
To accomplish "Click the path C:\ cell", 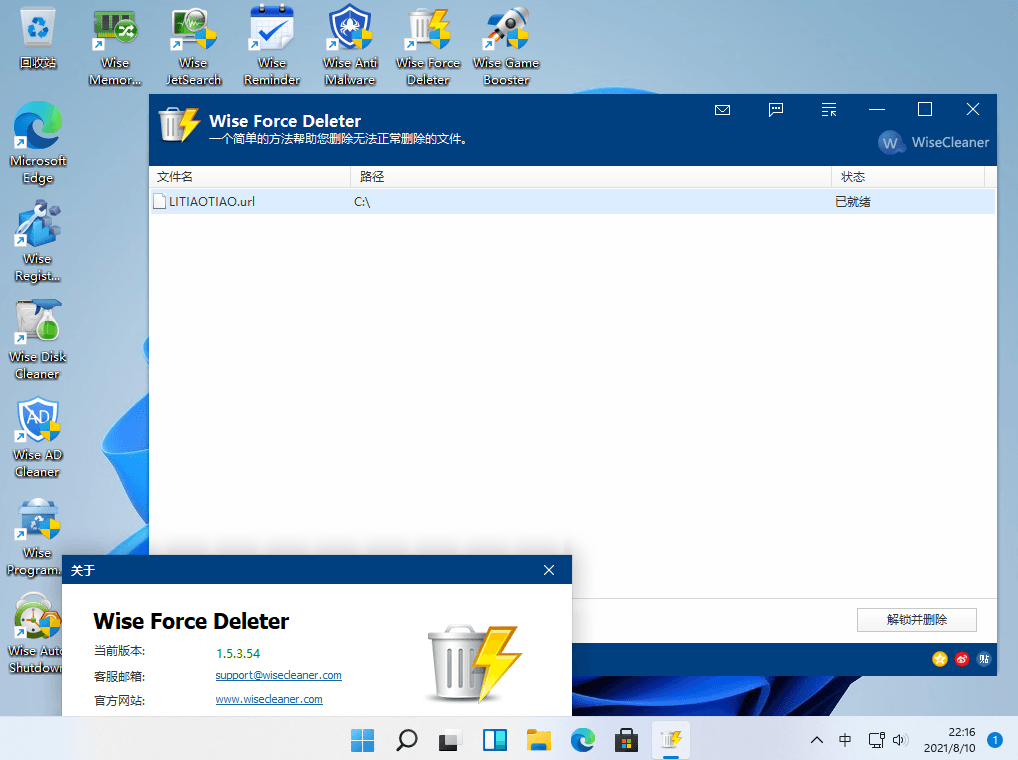I will [x=362, y=202].
